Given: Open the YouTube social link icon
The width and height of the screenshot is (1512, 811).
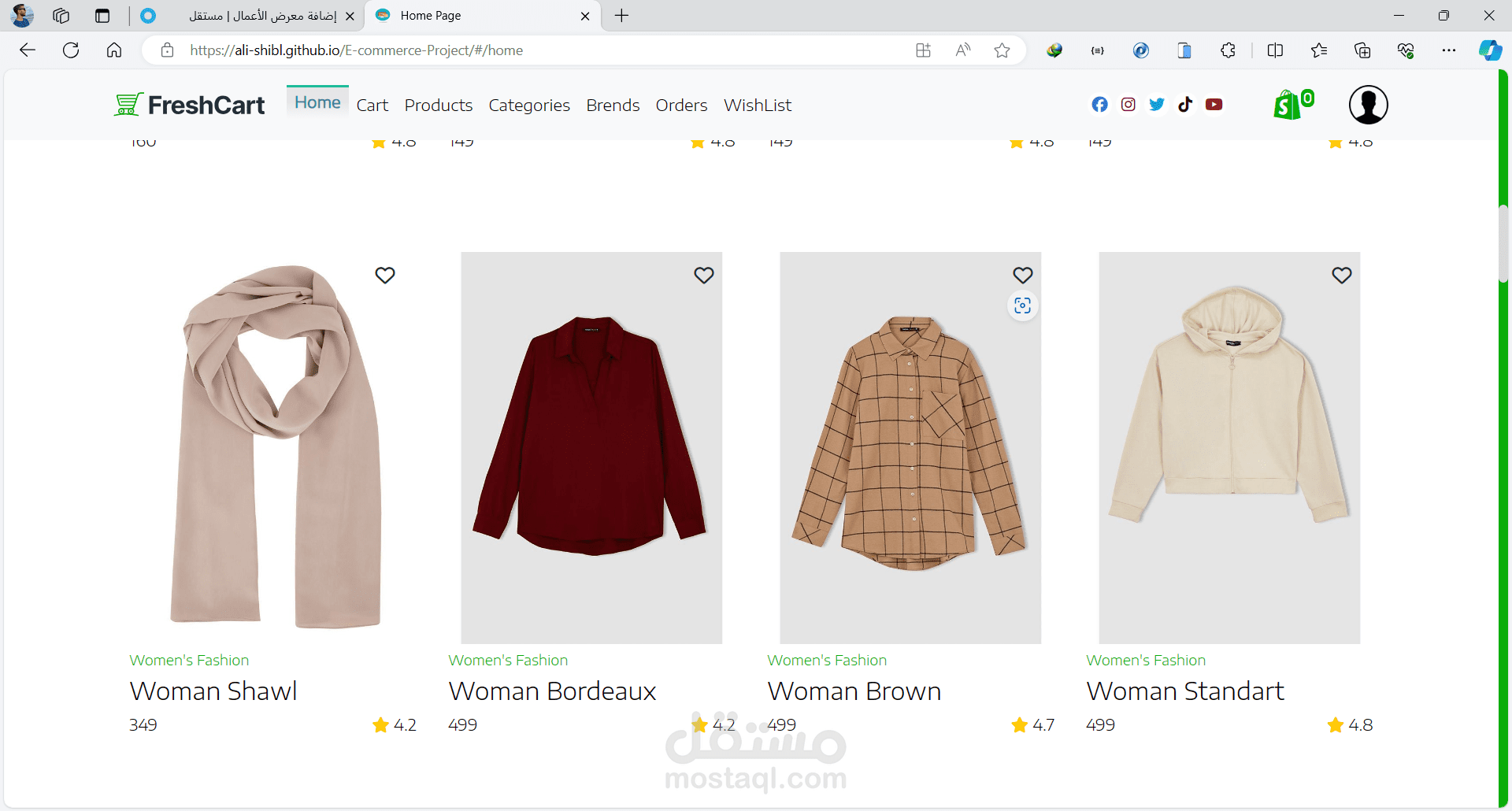Looking at the screenshot, I should [1214, 105].
